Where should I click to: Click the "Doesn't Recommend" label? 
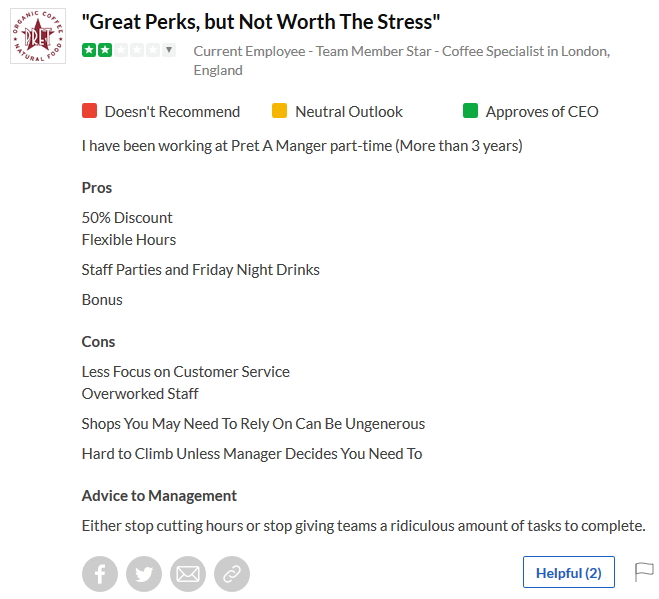[172, 112]
